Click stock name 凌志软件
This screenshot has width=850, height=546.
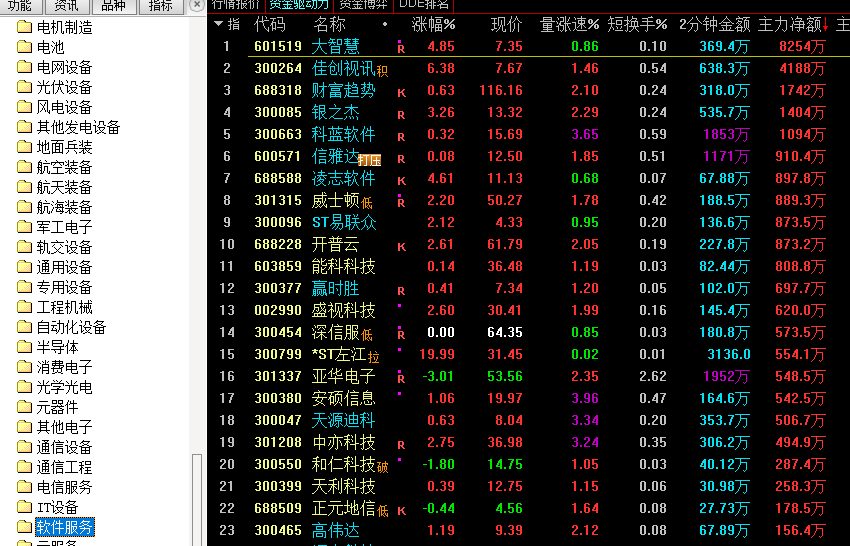click(x=343, y=178)
